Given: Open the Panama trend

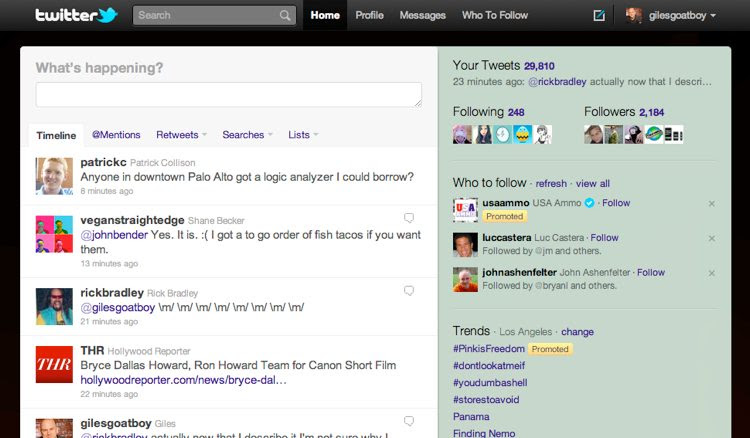Looking at the screenshot, I should coord(471,416).
